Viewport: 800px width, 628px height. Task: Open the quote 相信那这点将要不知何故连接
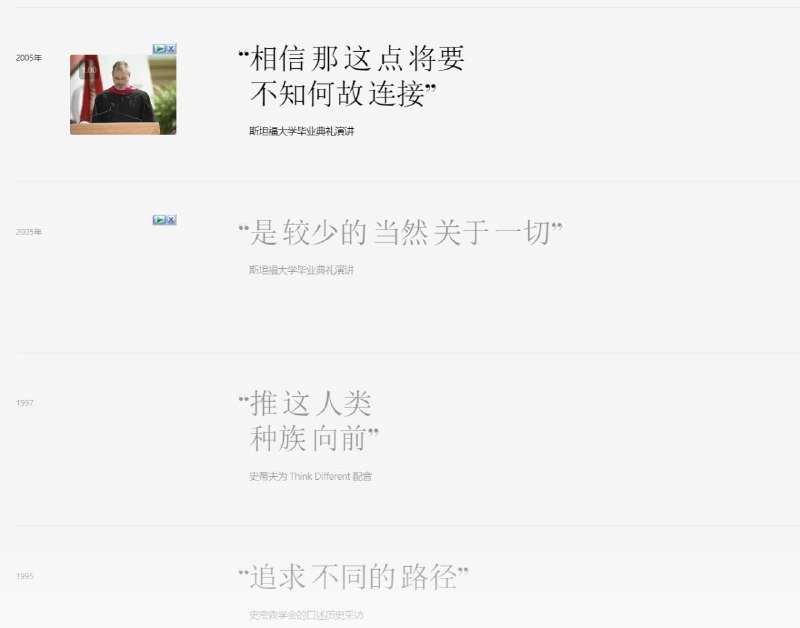pyautogui.click(x=355, y=75)
